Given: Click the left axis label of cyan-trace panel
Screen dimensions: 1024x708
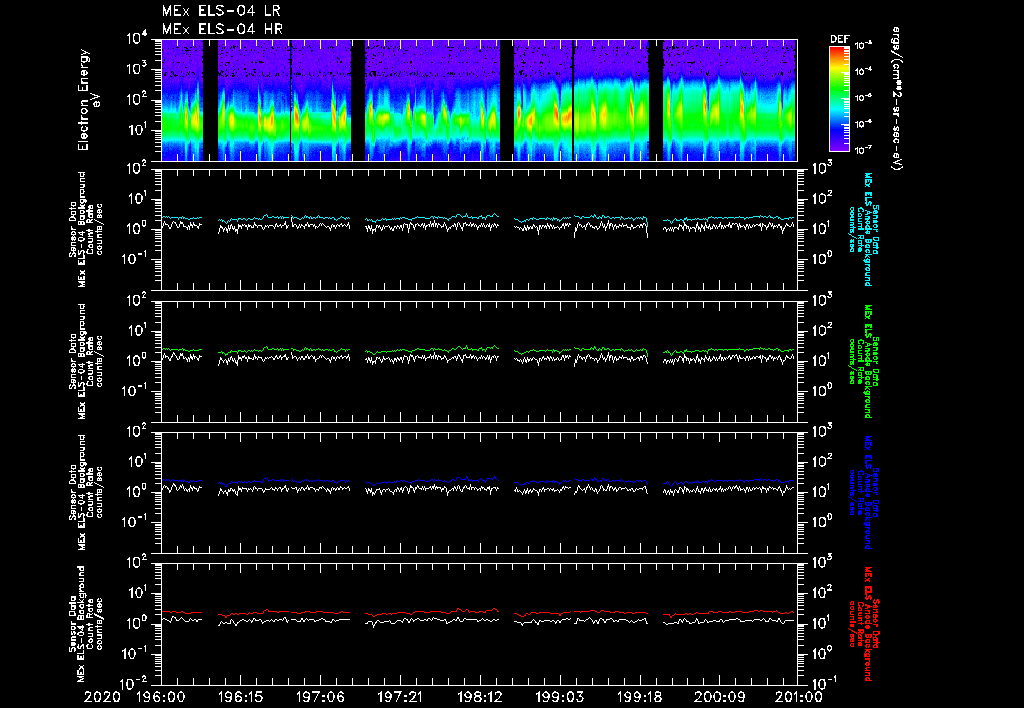Looking at the screenshot, I should [x=86, y=229].
